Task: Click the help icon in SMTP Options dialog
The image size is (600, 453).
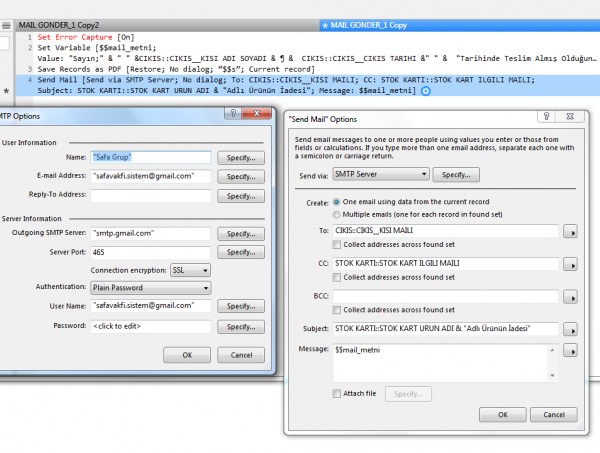Action: pos(230,115)
